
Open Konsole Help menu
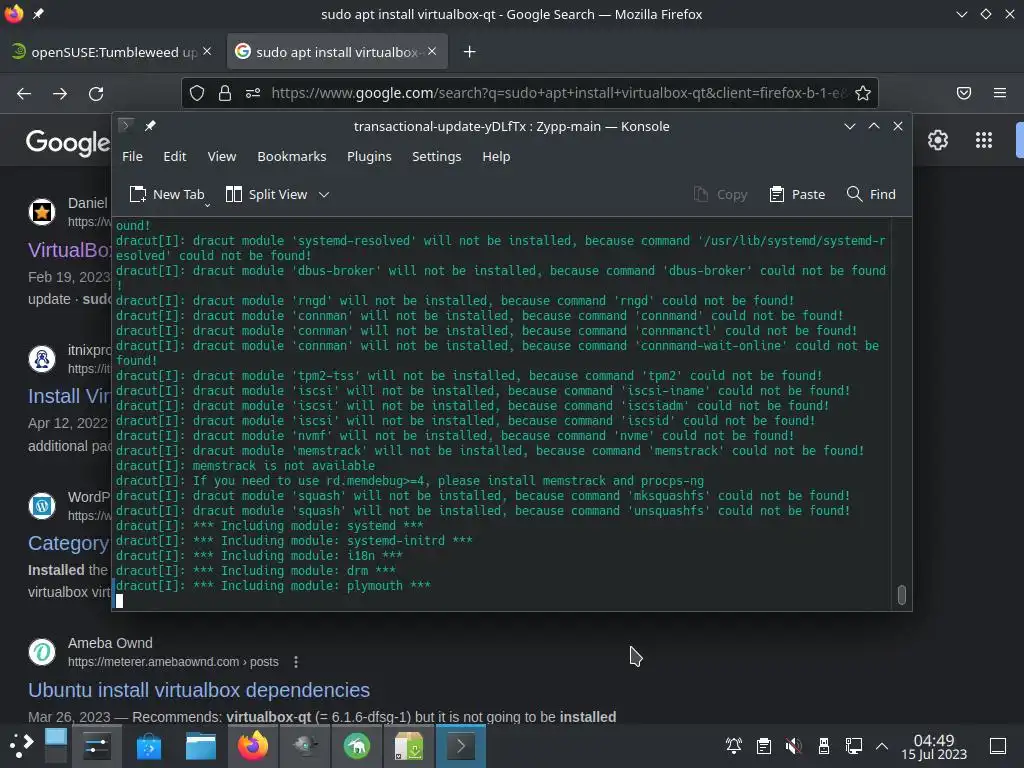[x=496, y=157]
